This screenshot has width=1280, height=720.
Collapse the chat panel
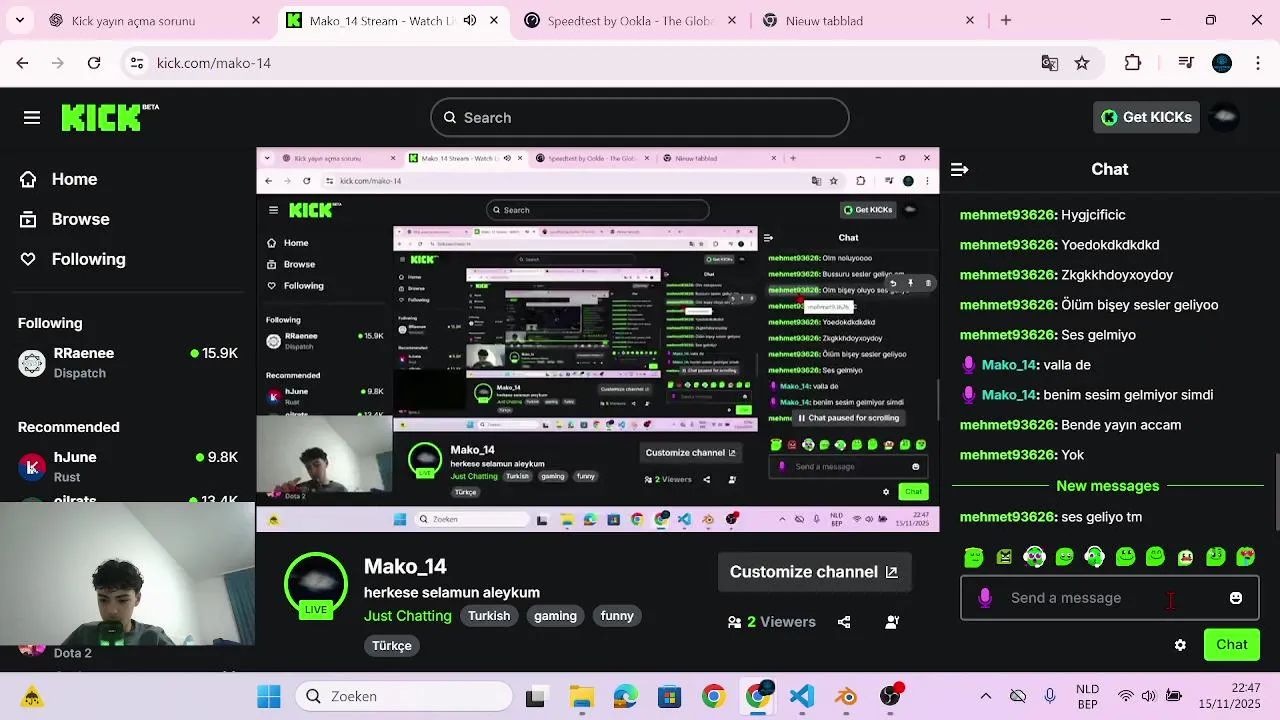pyautogui.click(x=959, y=169)
